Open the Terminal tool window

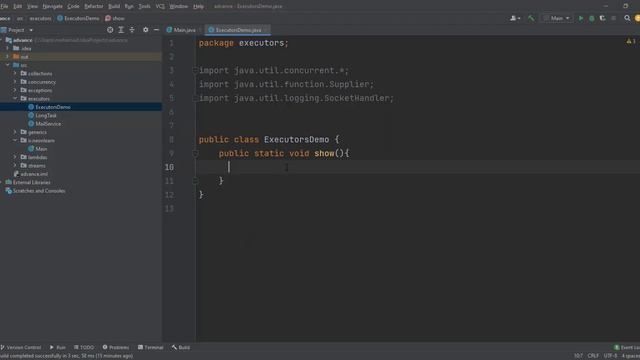[x=151, y=347]
